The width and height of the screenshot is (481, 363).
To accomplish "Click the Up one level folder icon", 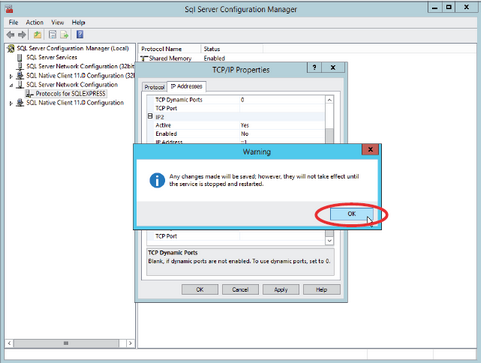I will (38, 35).
